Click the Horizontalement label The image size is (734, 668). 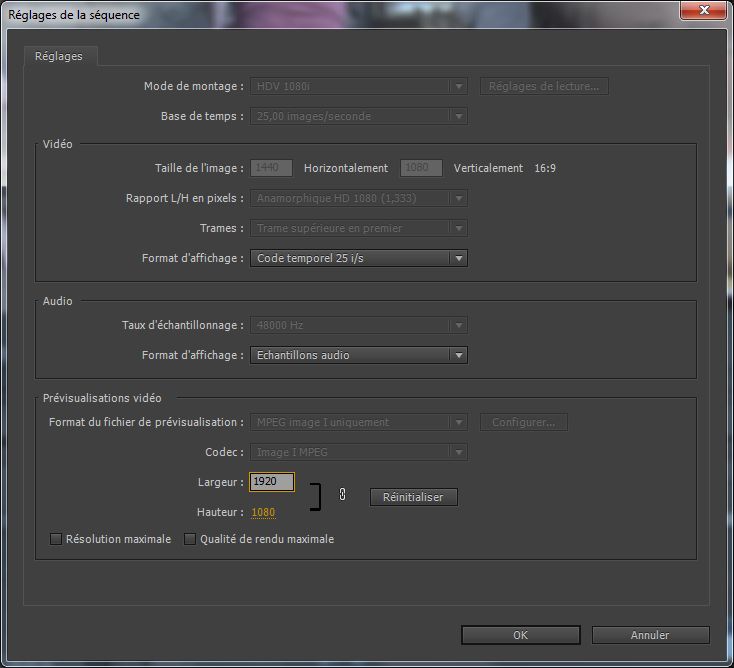pos(346,168)
